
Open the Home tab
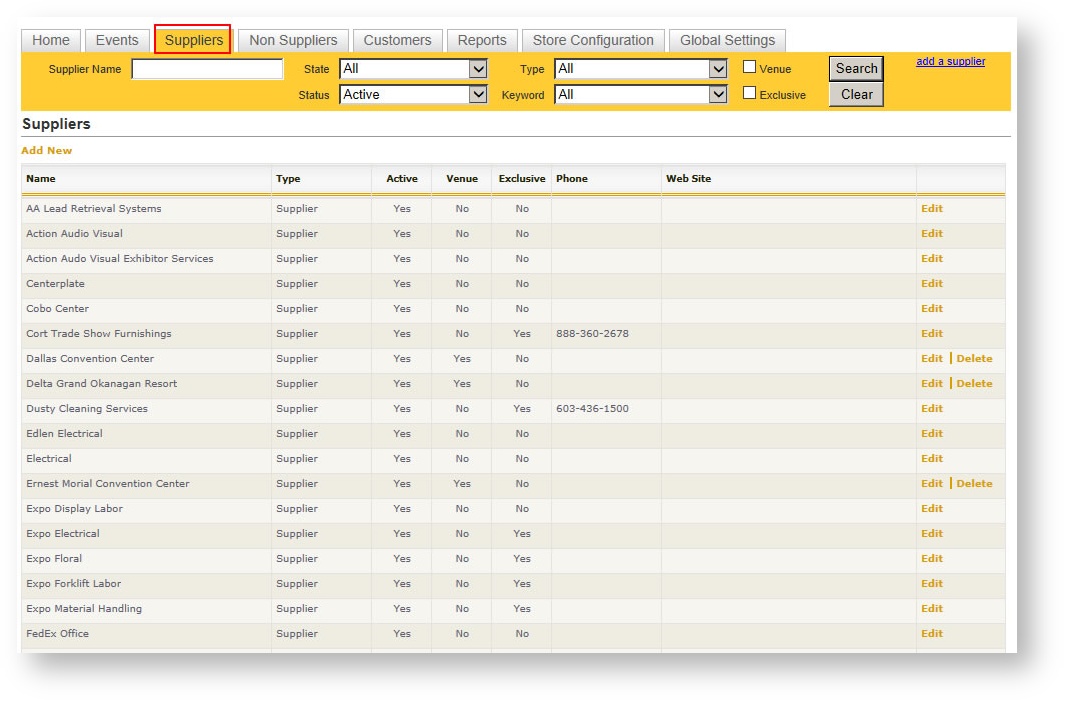tap(51, 40)
